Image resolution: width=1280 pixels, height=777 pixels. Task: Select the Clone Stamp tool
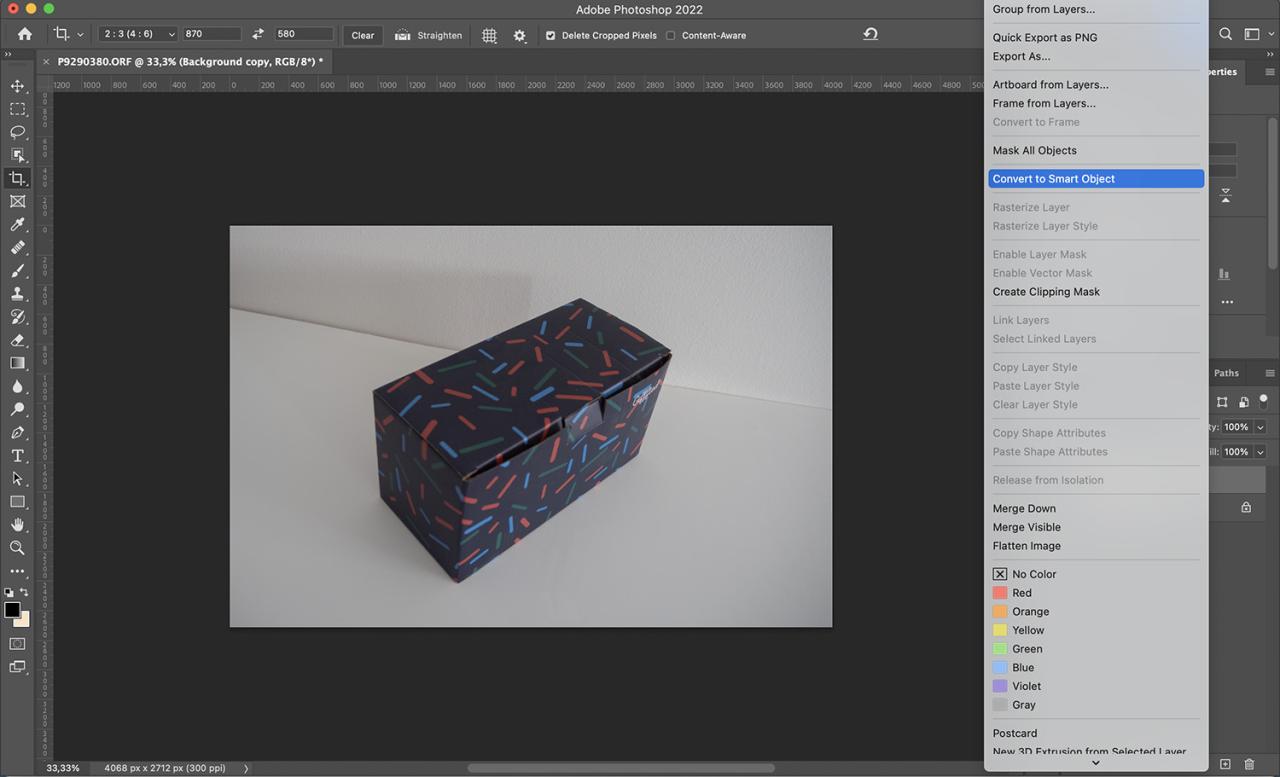pos(17,293)
